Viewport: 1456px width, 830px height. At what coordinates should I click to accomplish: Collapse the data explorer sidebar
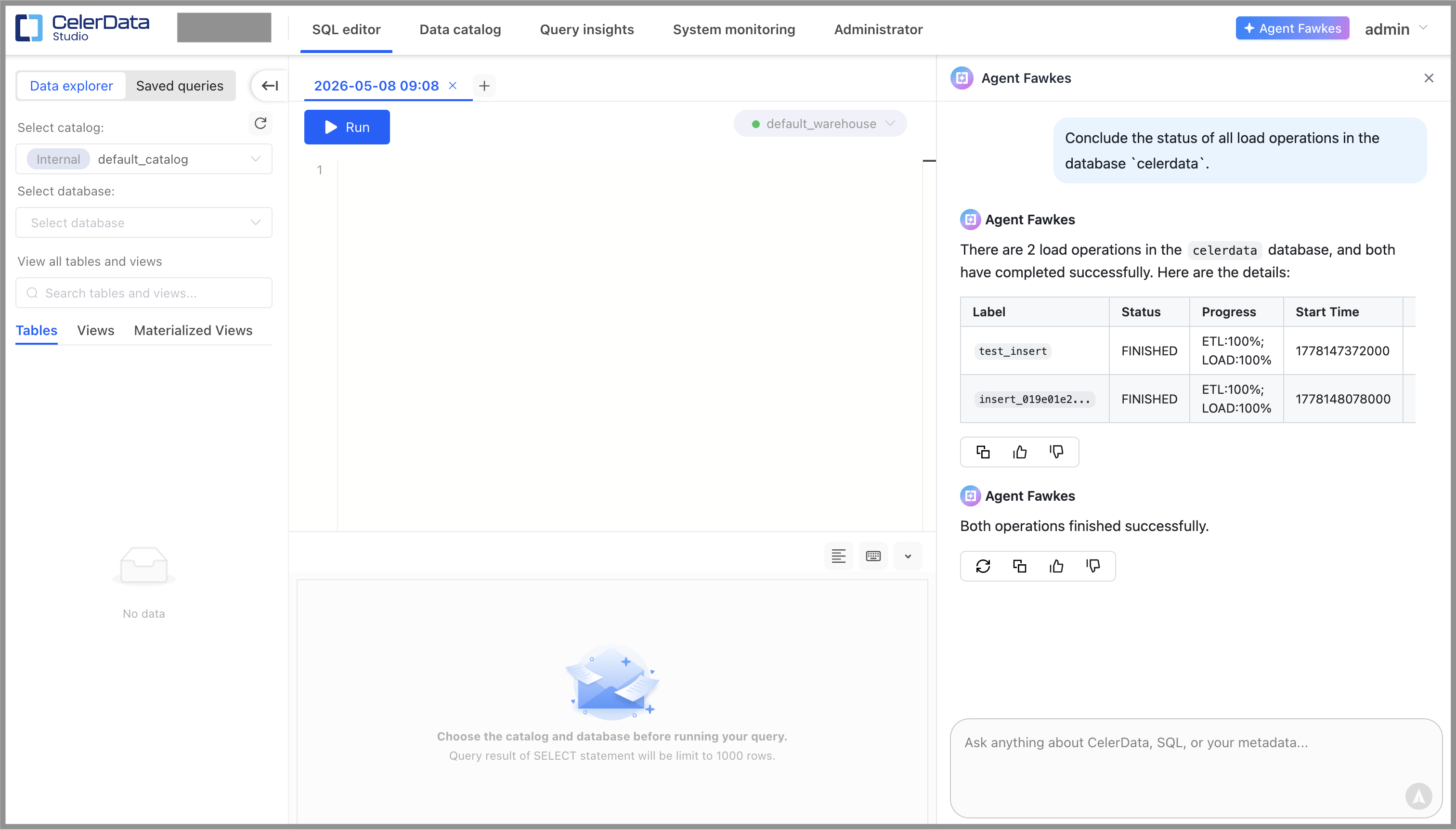270,86
